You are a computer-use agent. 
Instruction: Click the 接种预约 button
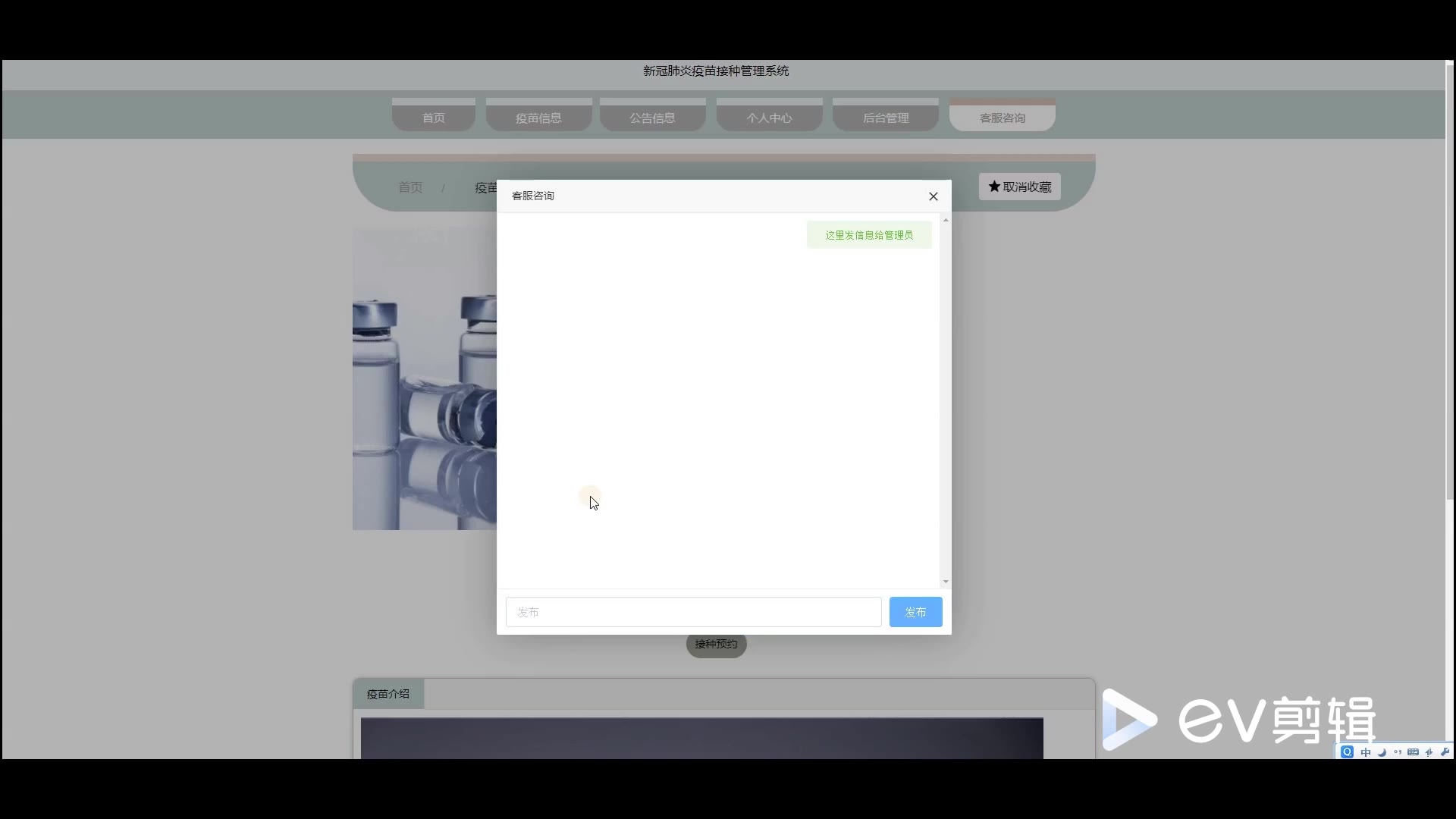pos(716,644)
